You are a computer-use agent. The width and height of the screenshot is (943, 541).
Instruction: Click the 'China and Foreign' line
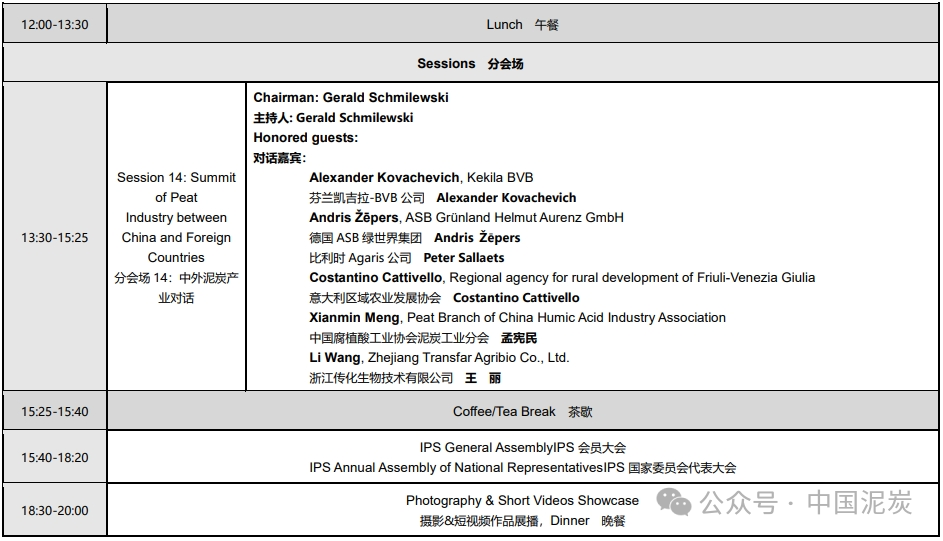[x=176, y=237]
